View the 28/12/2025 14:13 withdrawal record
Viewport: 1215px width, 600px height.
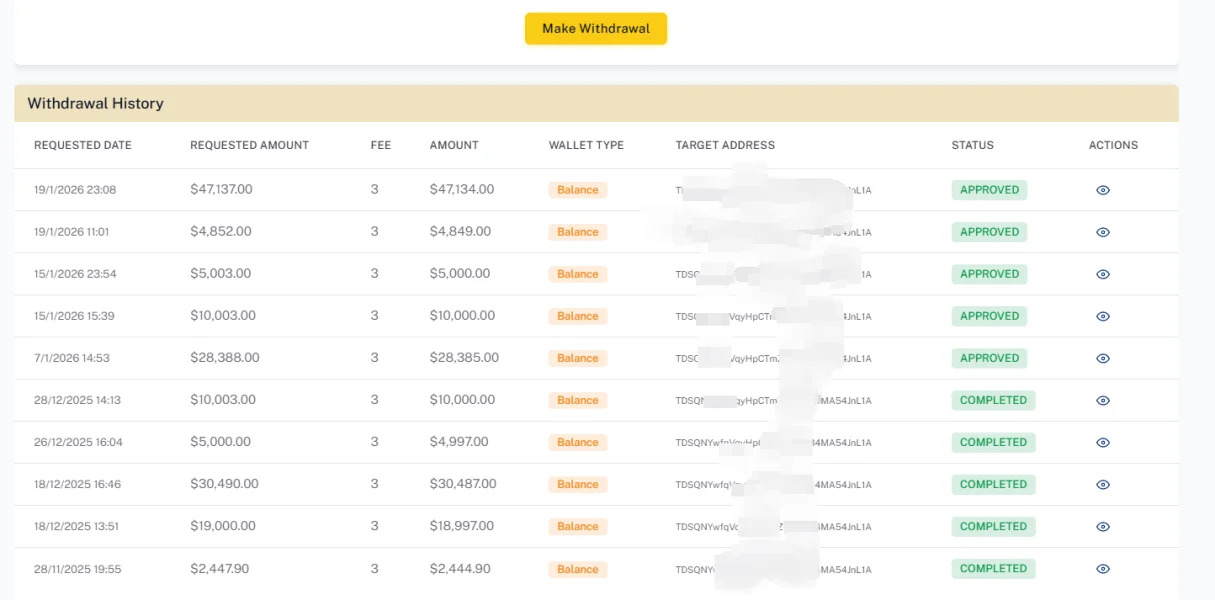1103,400
